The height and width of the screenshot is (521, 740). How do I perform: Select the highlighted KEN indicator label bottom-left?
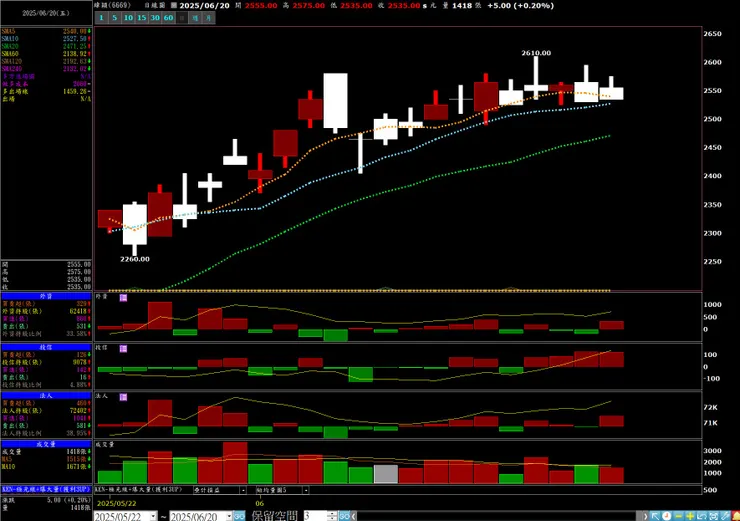(46, 489)
